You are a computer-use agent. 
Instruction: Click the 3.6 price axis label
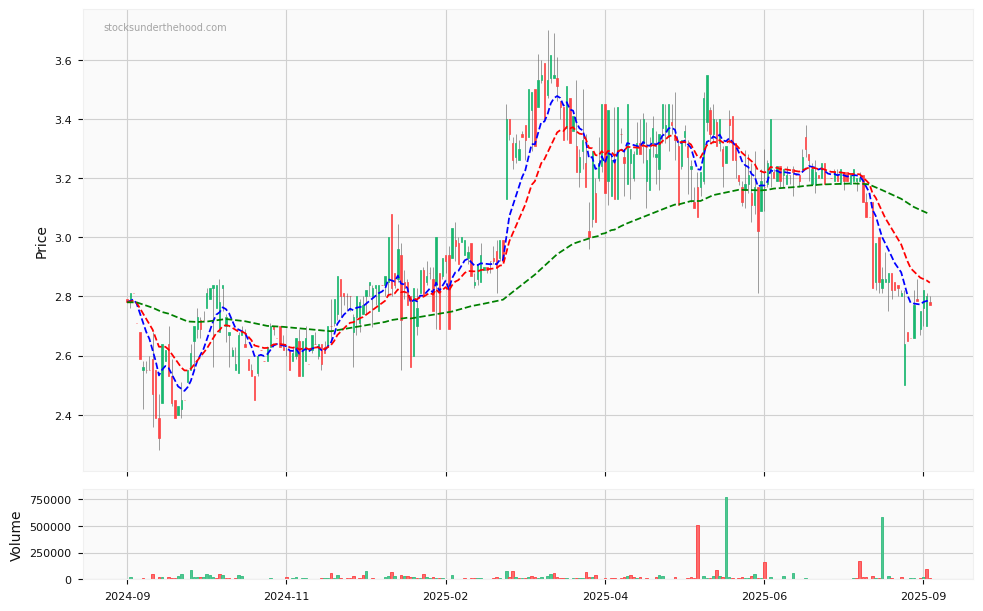(x=65, y=61)
